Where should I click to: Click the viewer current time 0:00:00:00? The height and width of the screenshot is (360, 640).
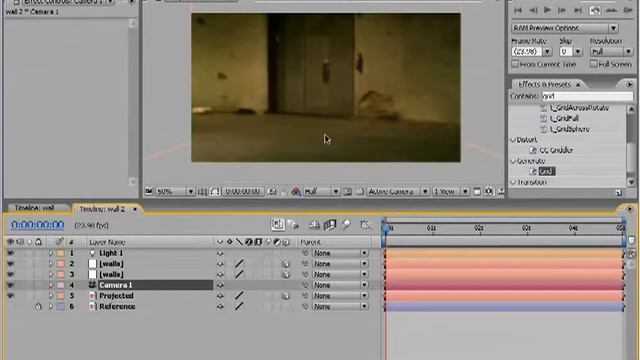pyautogui.click(x=243, y=191)
